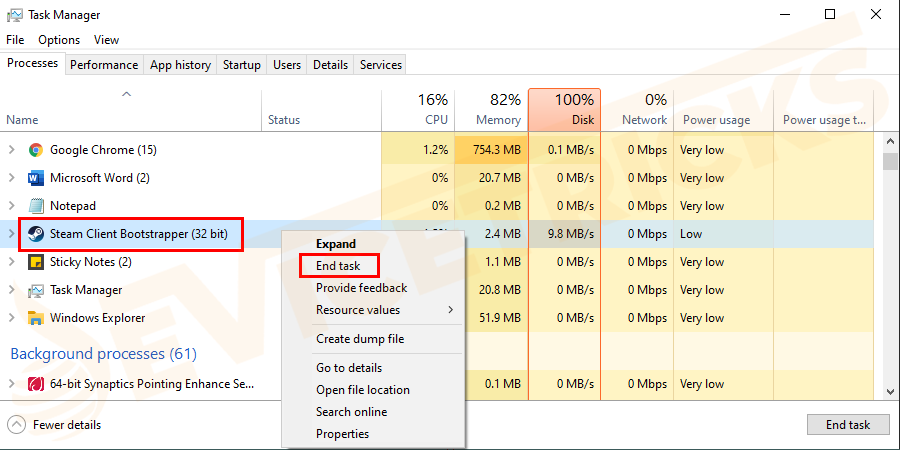Click the Microsoft Word process icon
The image size is (900, 450).
pos(36,178)
